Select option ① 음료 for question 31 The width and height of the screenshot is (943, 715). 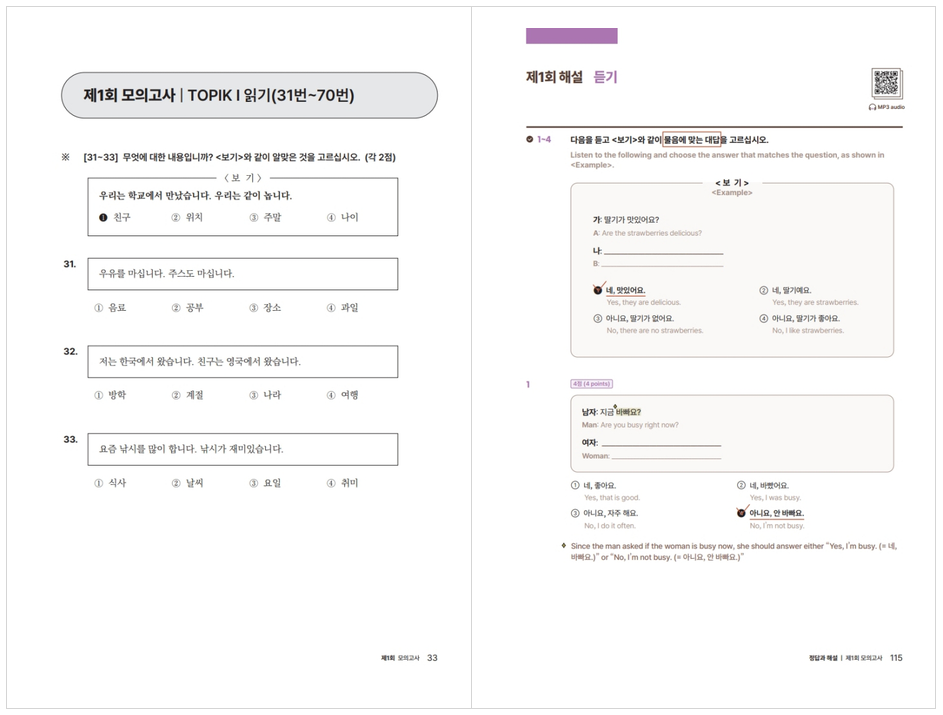110,308
